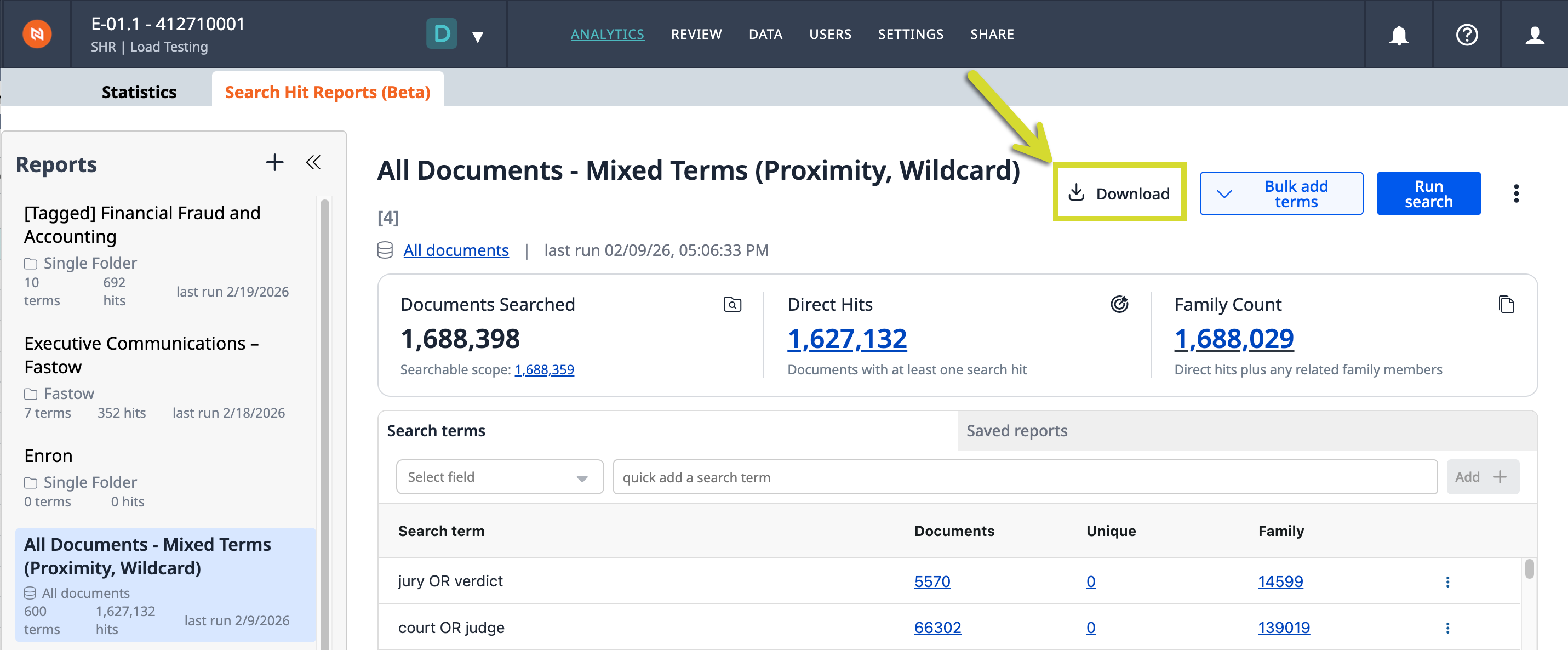Screen dimensions: 1568x650
Task: Open the help question mark icon
Action: coord(1466,35)
